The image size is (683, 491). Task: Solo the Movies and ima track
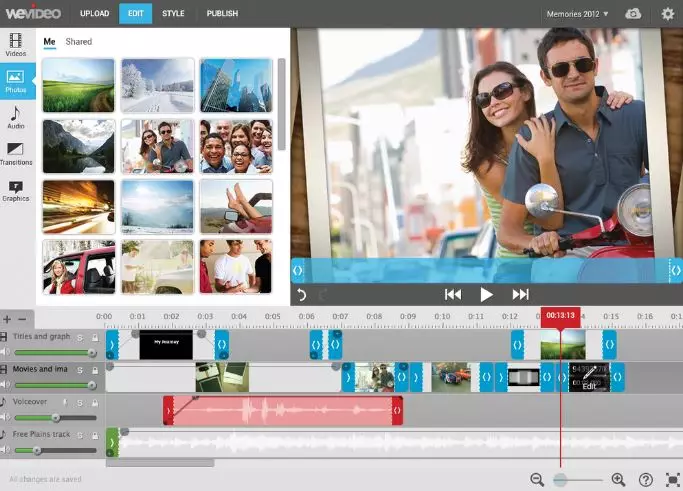(80, 370)
